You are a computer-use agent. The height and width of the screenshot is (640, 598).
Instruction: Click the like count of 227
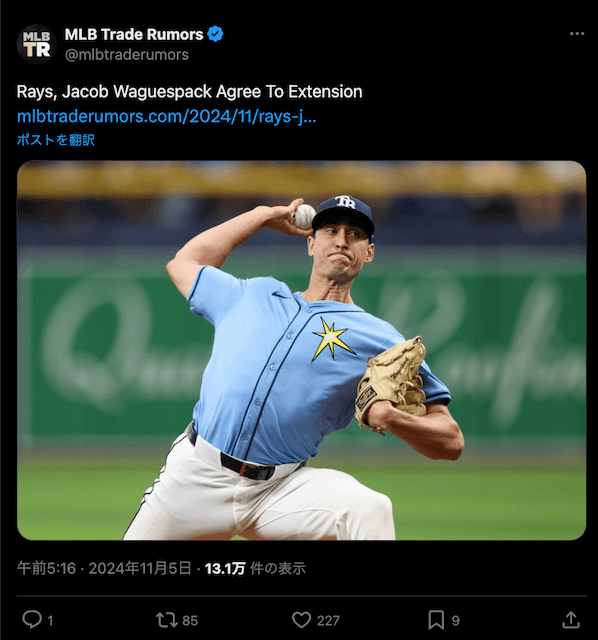coord(328,621)
